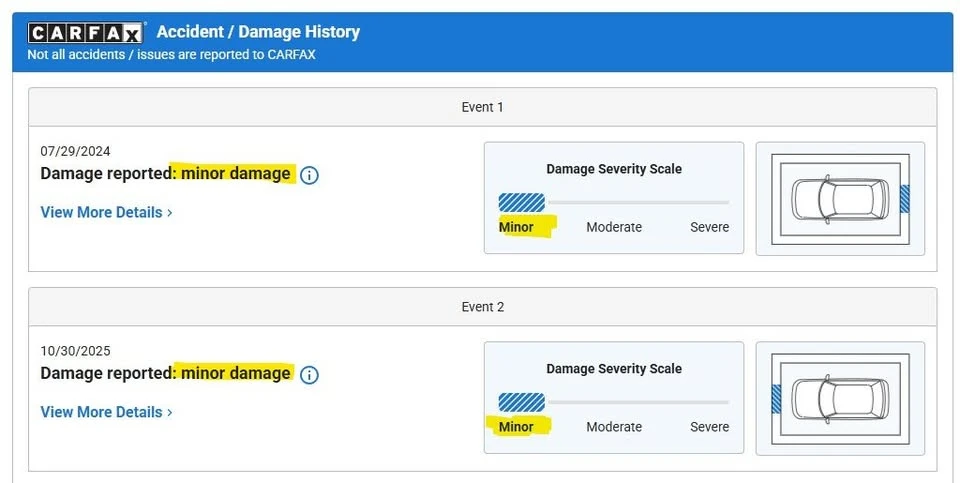960x483 pixels.
Task: Click Event 2 car damage location diagram
Action: [840, 399]
